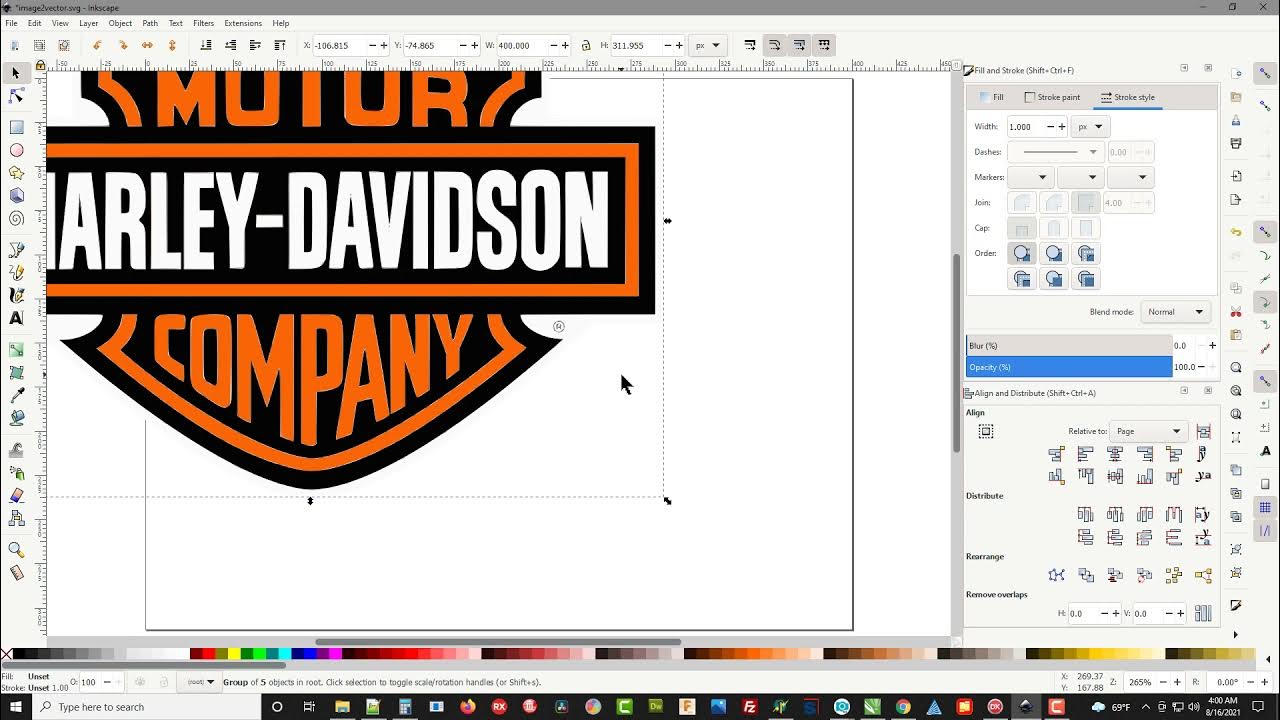Align bottom edges of objects
Screen dimensions: 1280x720
coord(1144,476)
